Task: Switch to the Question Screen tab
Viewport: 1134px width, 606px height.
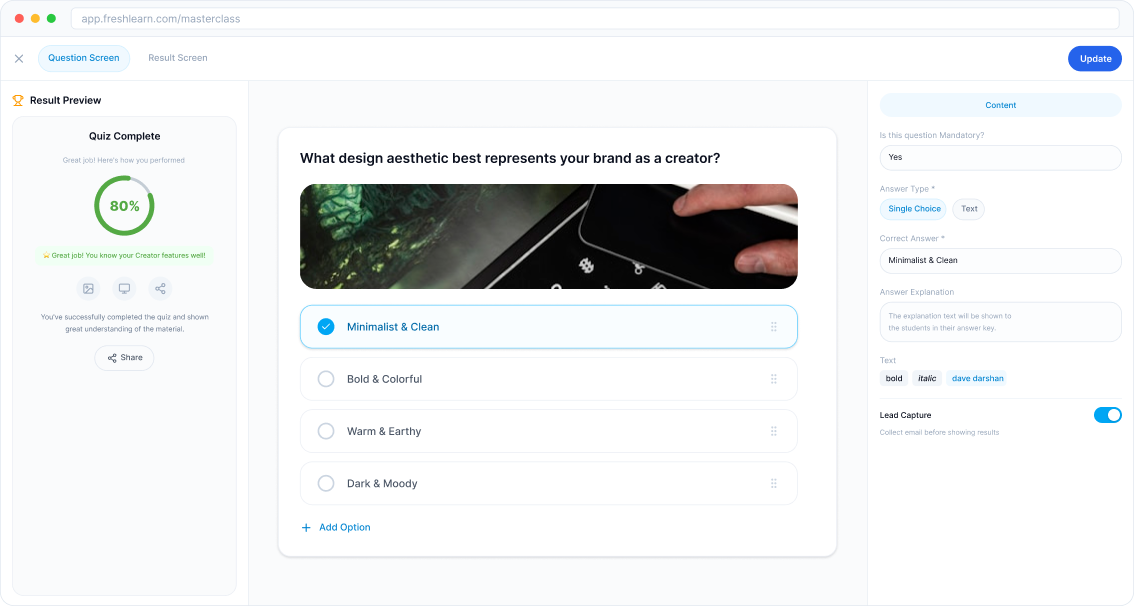Action: click(x=84, y=57)
